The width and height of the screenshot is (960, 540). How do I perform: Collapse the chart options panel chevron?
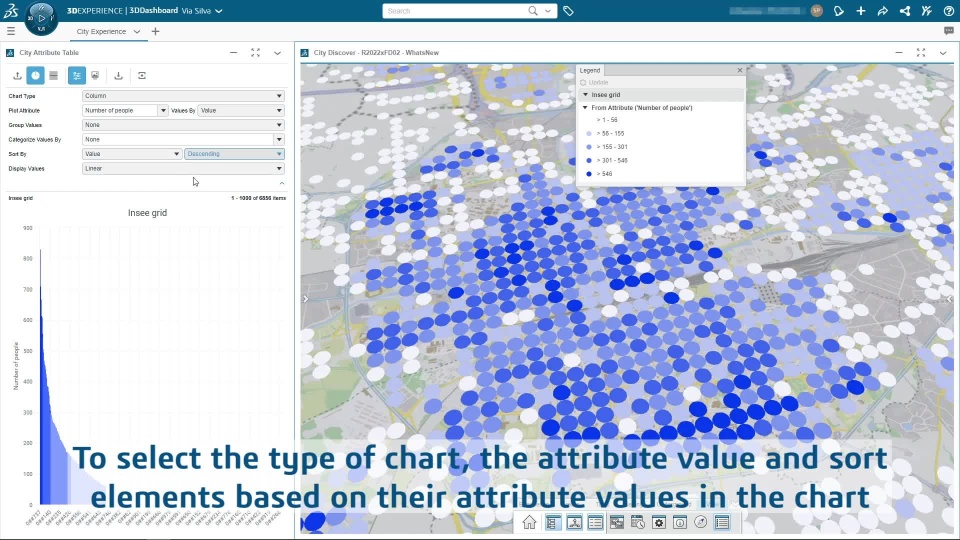(x=282, y=183)
